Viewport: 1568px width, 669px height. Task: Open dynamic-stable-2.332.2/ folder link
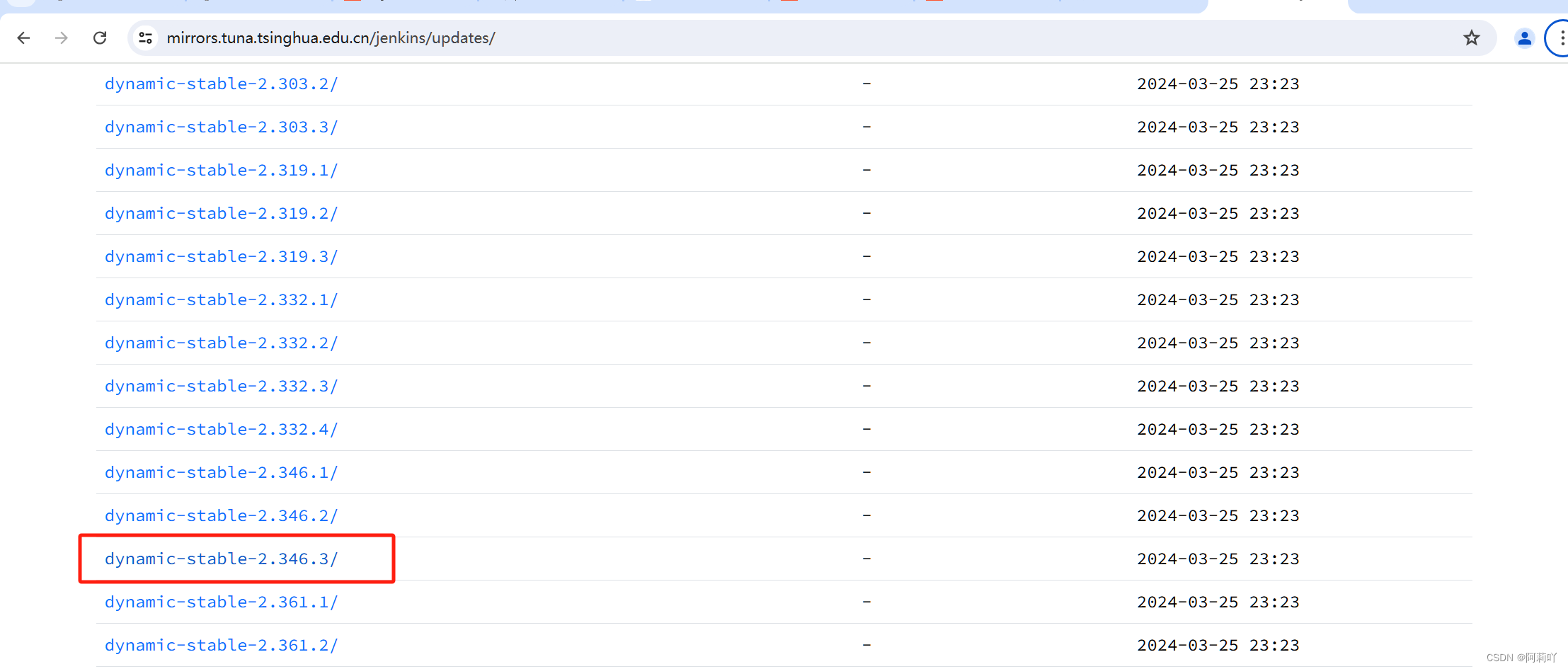point(222,343)
